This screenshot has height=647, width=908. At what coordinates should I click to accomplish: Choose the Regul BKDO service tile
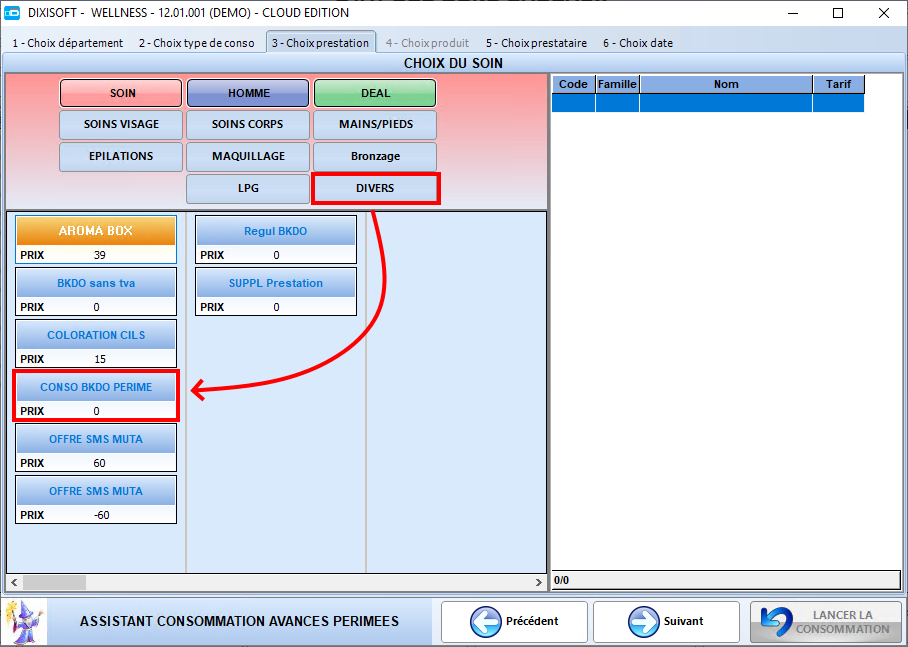pyautogui.click(x=276, y=240)
